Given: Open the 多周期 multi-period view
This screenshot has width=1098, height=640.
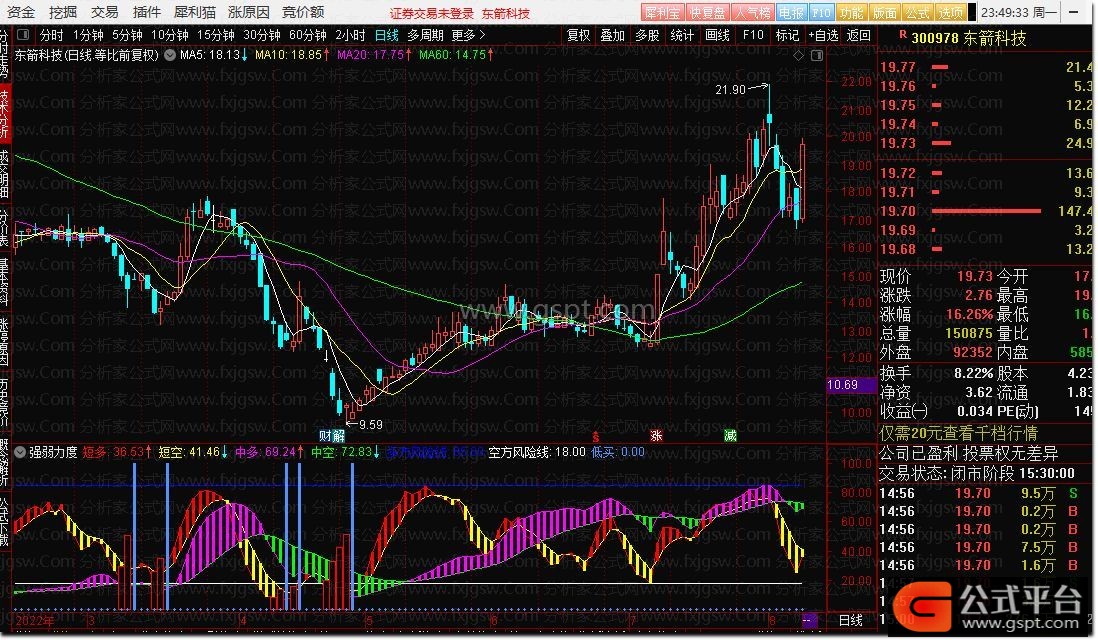Looking at the screenshot, I should click(x=425, y=35).
